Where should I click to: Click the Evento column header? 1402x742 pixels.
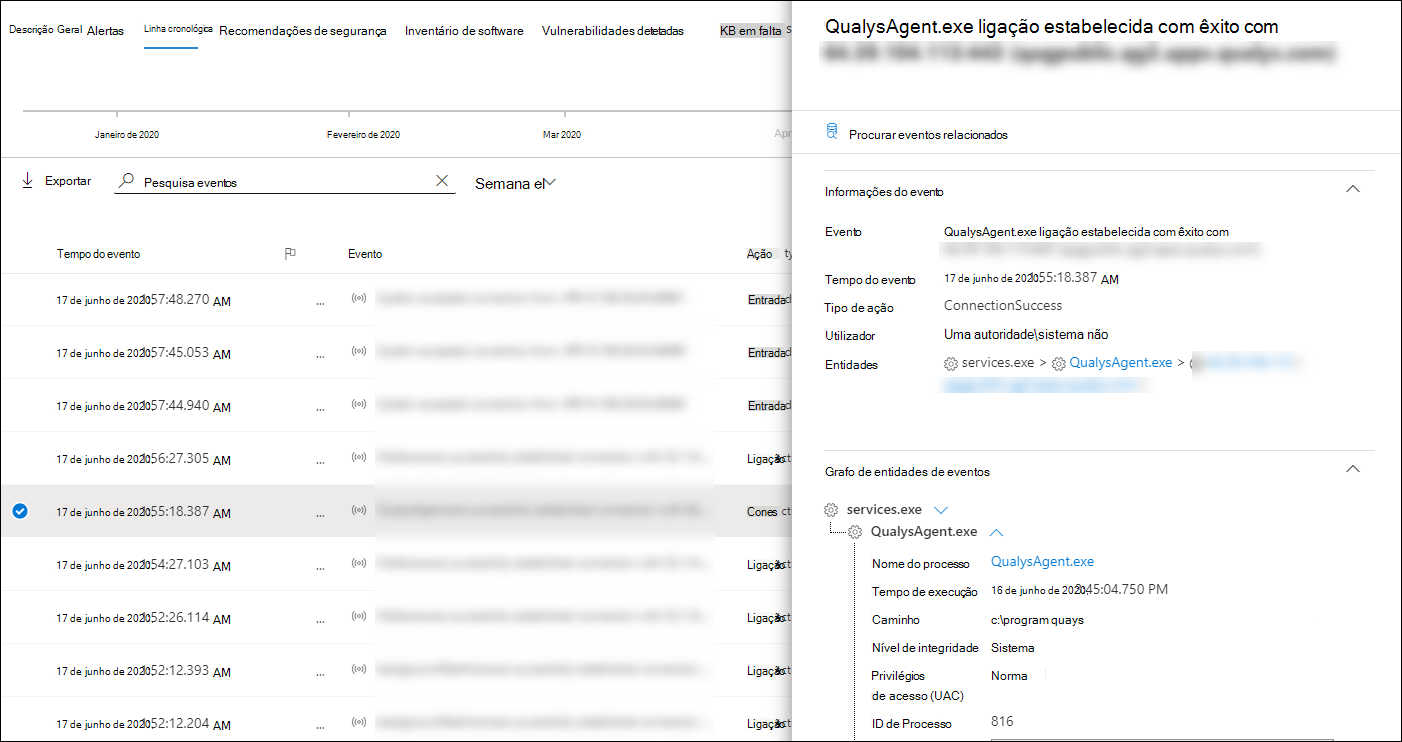pyautogui.click(x=365, y=254)
